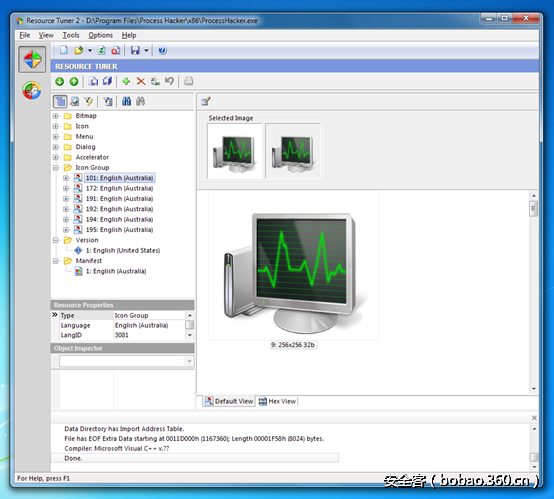The width and height of the screenshot is (554, 499).
Task: Click the greyed-out icon after Undo
Action: pyautogui.click(x=189, y=82)
